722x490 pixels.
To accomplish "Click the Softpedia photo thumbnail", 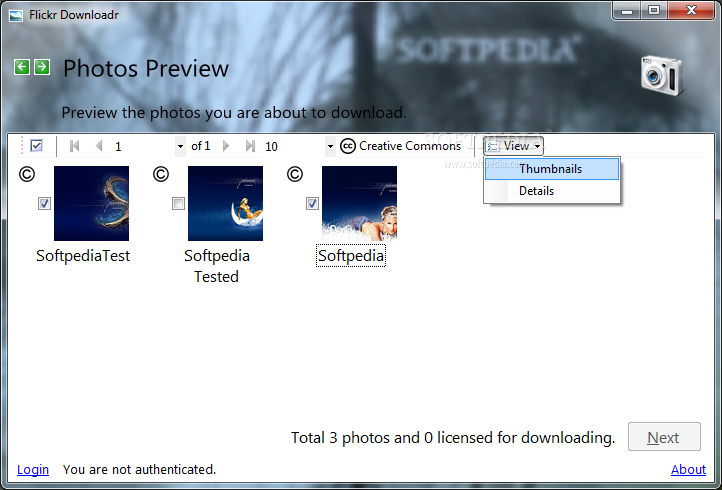I will (x=359, y=203).
